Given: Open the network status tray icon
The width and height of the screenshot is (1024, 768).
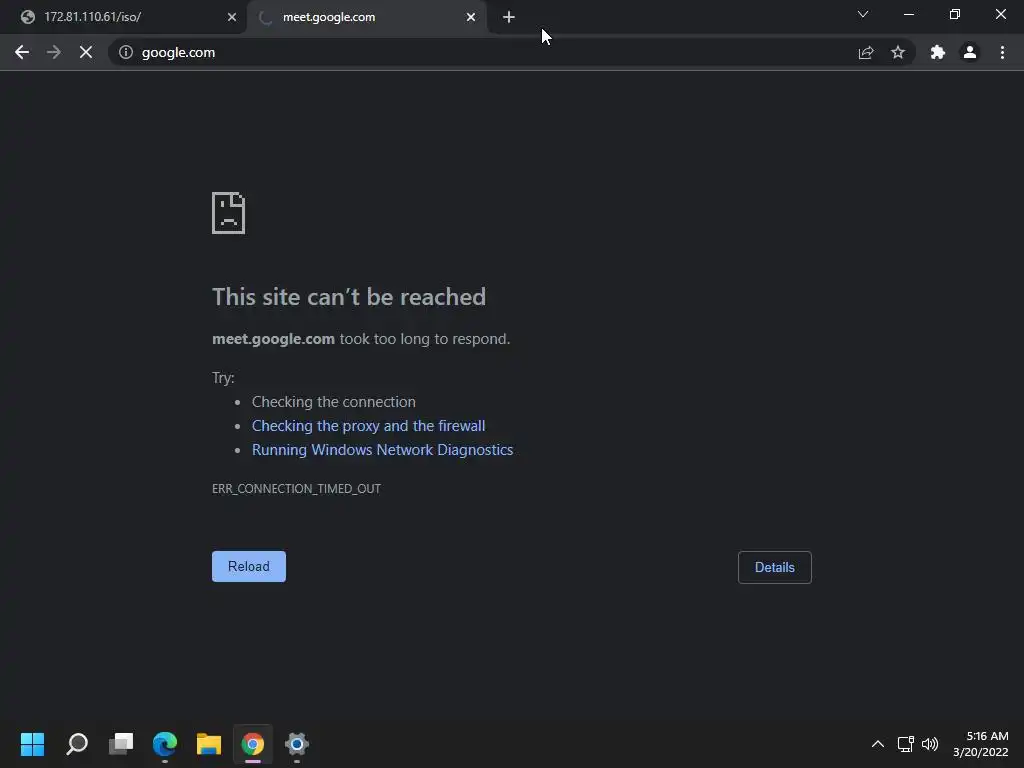Looking at the screenshot, I should [x=905, y=744].
